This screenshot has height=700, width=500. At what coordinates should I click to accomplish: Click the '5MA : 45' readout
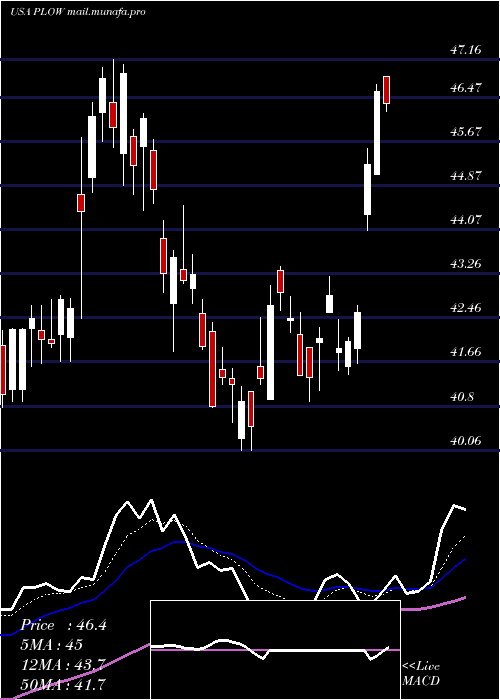(x=52, y=645)
